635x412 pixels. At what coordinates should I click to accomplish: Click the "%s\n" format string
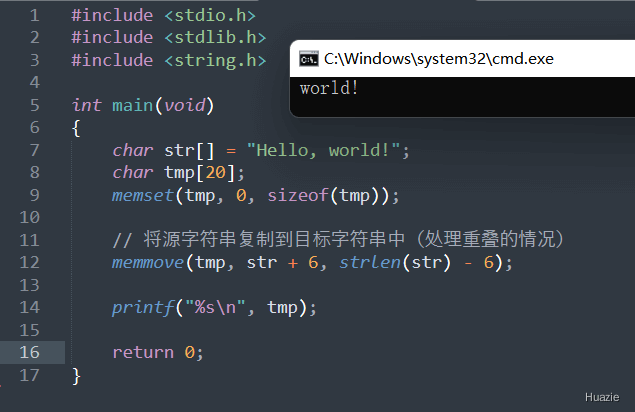pos(215,307)
